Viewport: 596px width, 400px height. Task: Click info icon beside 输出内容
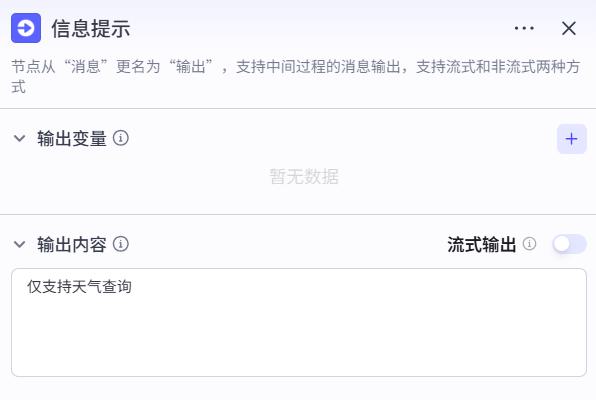[x=121, y=244]
